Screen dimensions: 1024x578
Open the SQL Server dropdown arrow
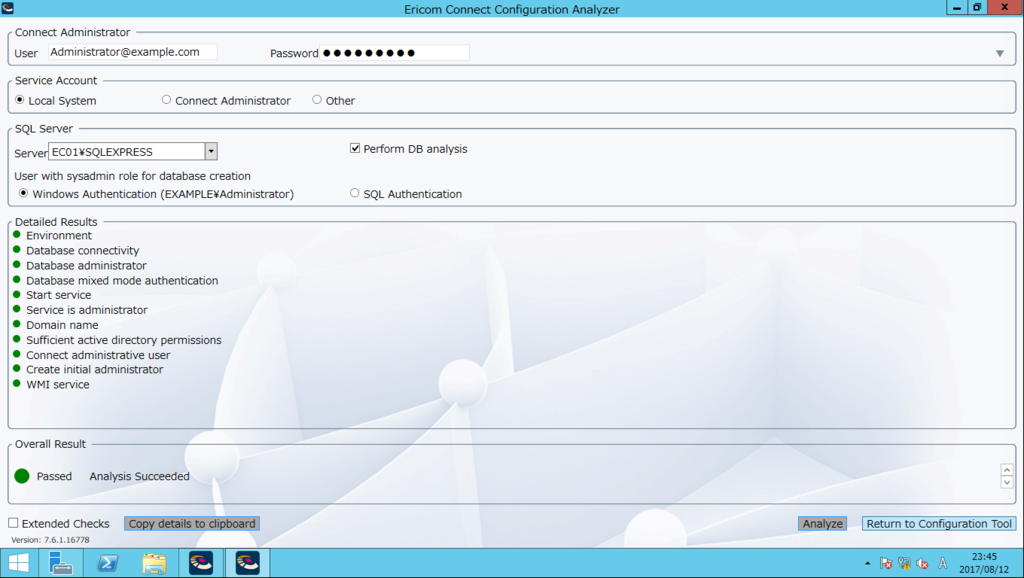point(211,152)
